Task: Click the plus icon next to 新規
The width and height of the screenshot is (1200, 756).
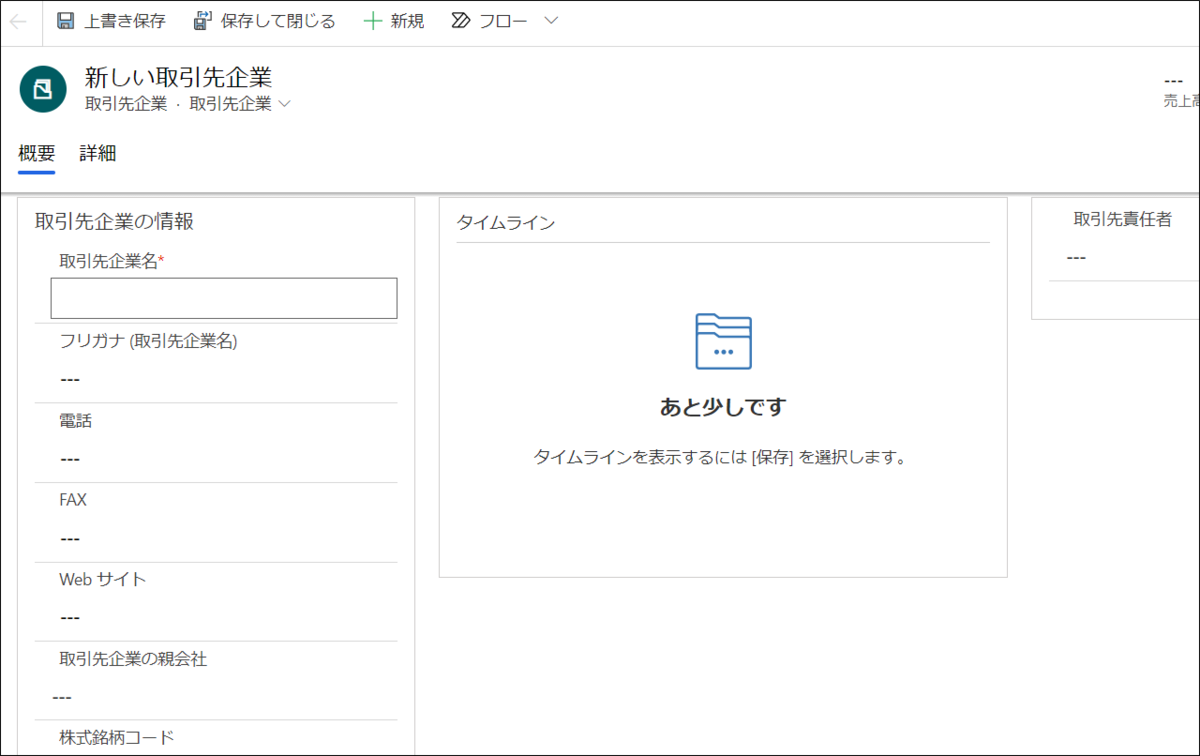Action: pyautogui.click(x=372, y=20)
